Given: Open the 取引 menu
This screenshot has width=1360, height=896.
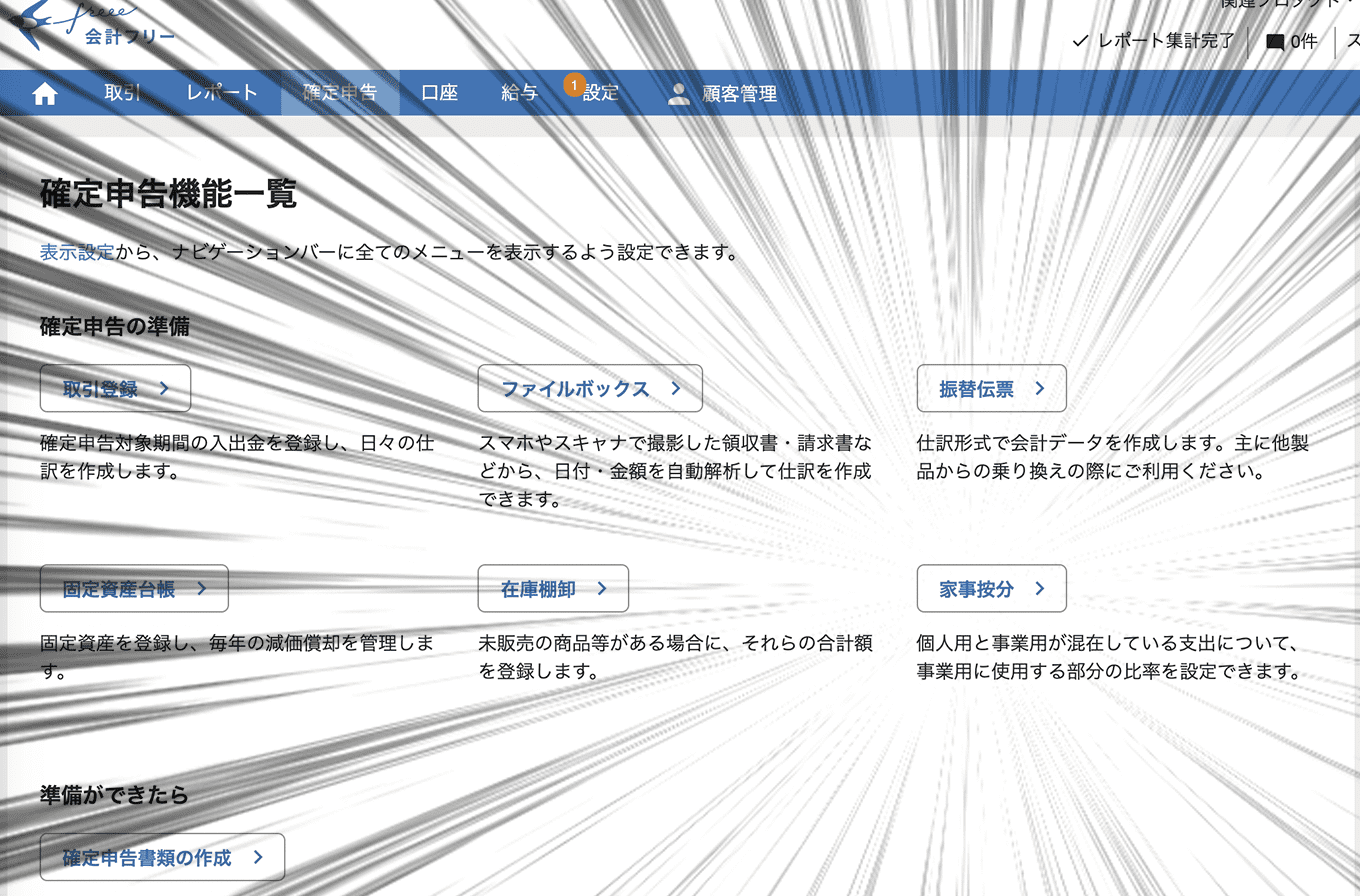Looking at the screenshot, I should click(123, 93).
